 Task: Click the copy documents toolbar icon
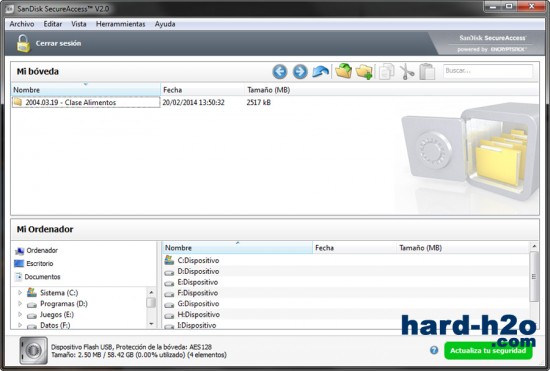(386, 72)
